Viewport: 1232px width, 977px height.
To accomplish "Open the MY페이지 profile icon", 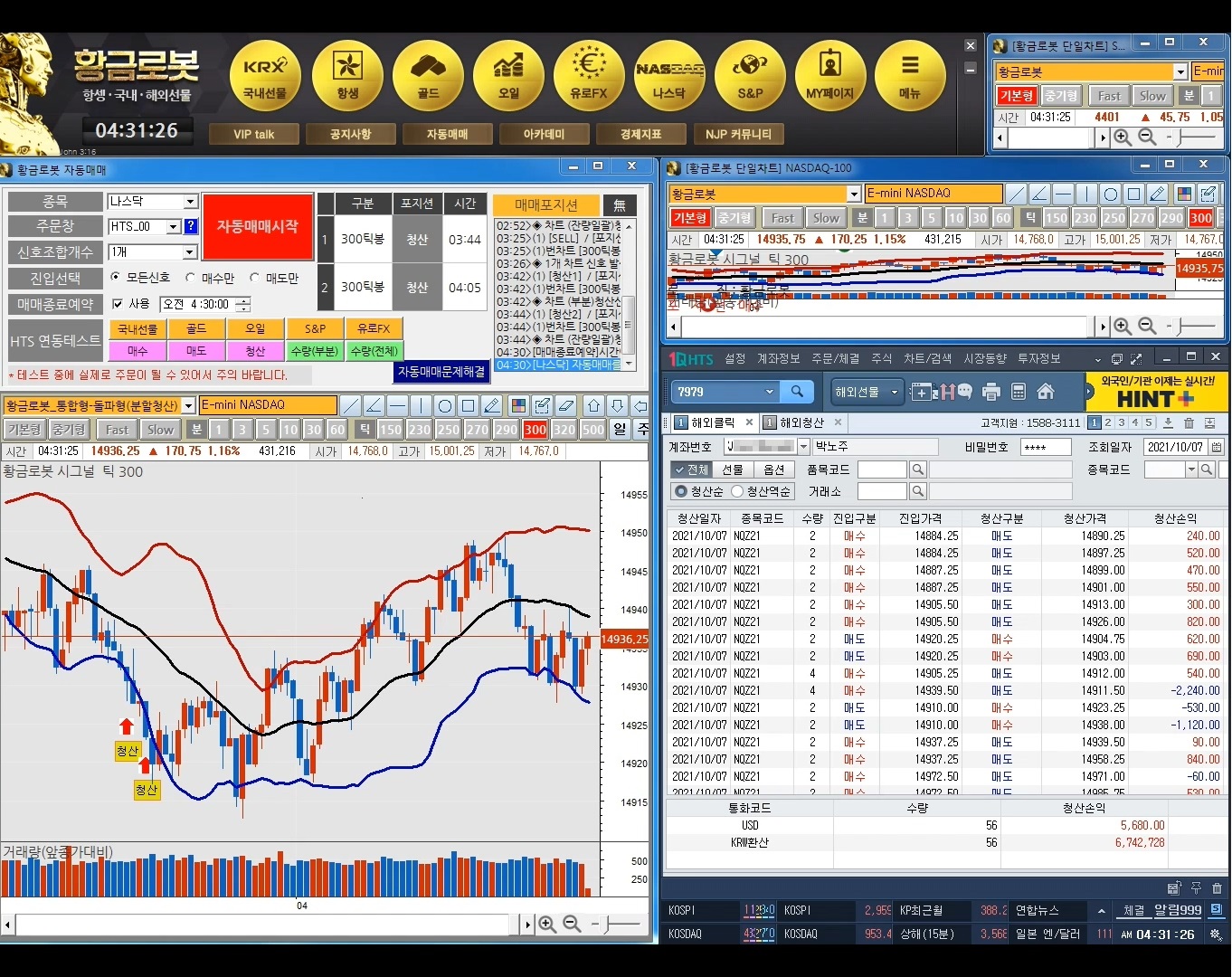I will [829, 76].
